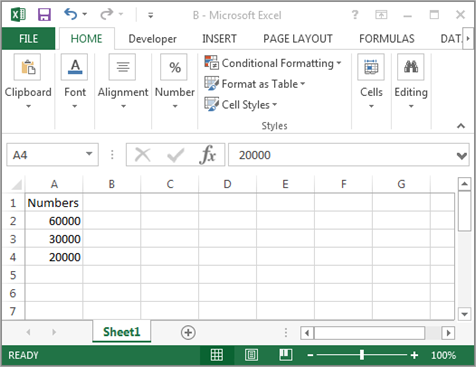The height and width of the screenshot is (367, 476).
Task: Redo the last undone action
Action: tap(107, 14)
